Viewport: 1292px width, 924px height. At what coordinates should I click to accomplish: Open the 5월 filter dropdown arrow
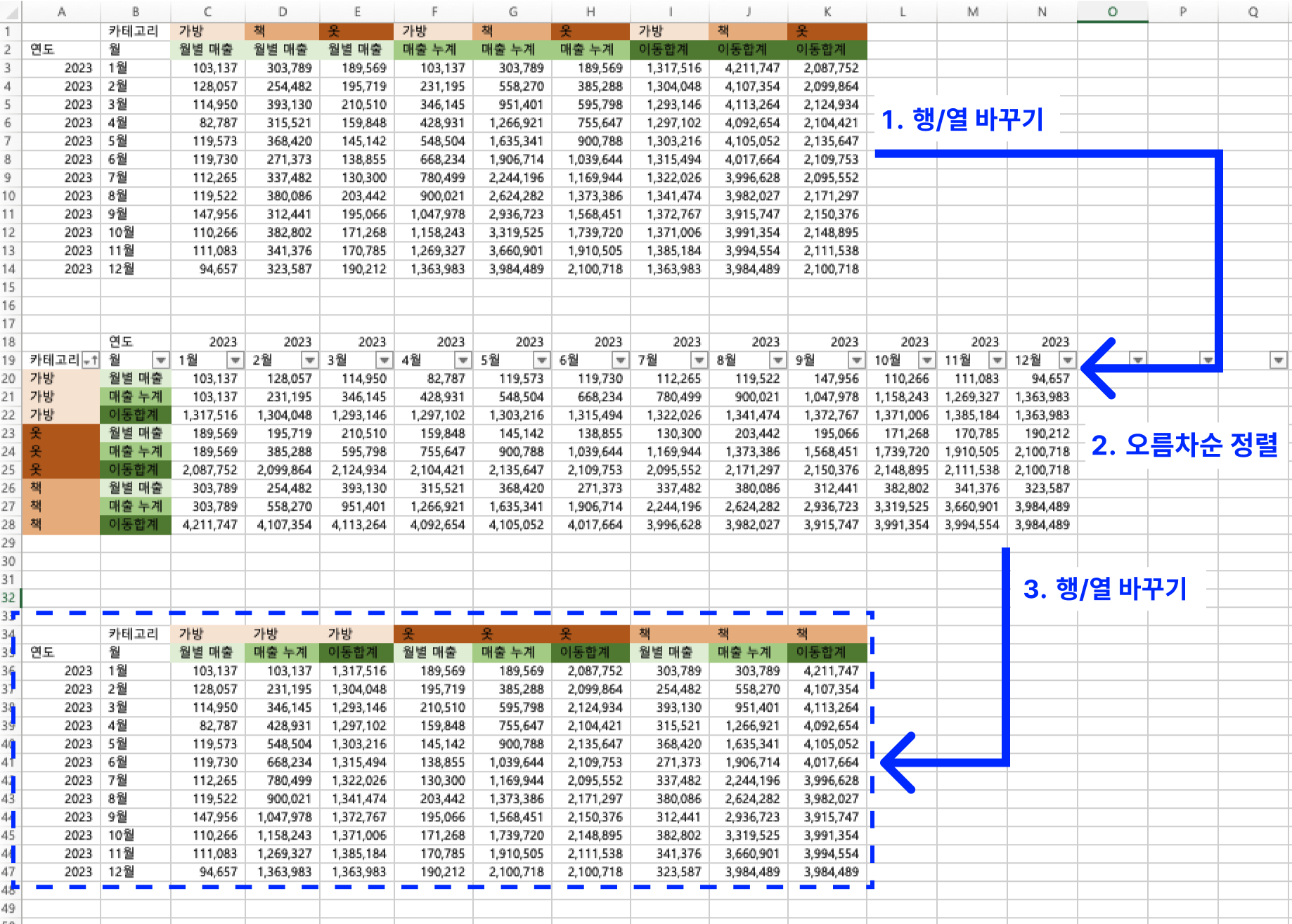coord(542,360)
